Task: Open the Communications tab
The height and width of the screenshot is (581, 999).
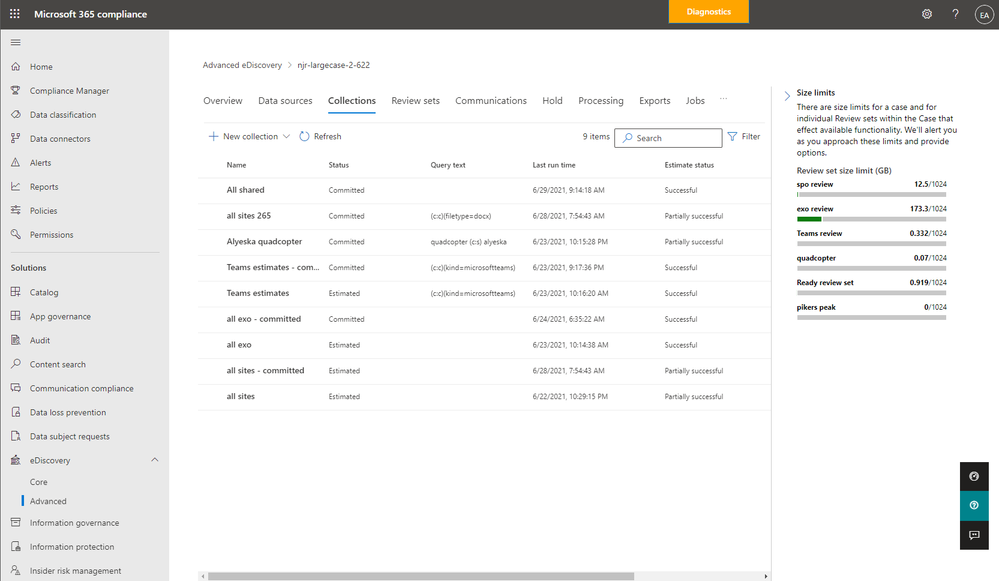Action: (491, 101)
